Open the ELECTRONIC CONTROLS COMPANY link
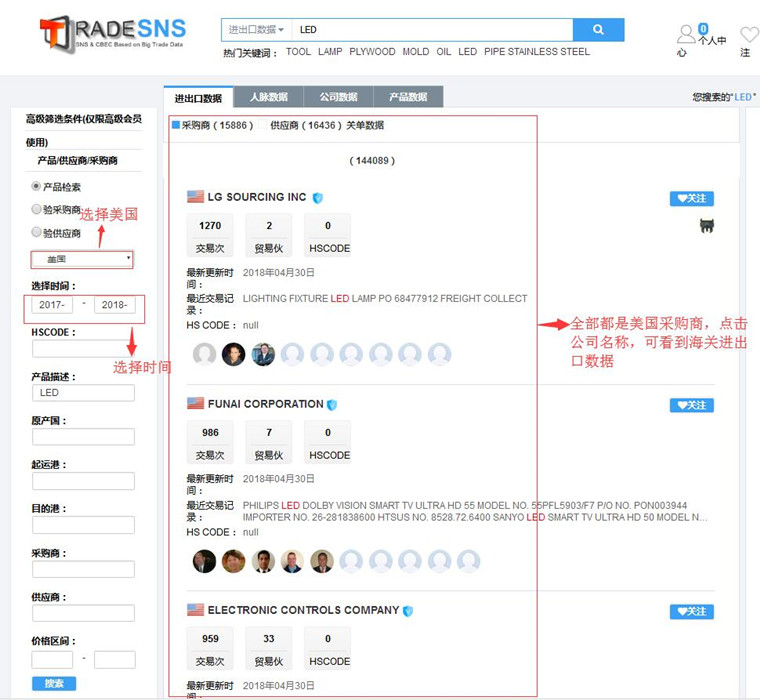Screen dimensions: 760x700 (x=303, y=610)
